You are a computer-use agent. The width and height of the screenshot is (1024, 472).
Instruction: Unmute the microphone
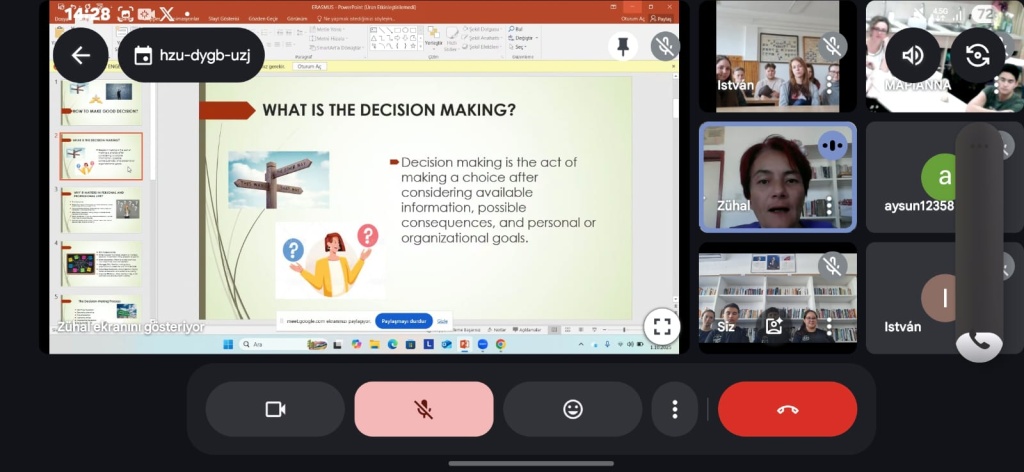[x=423, y=409]
